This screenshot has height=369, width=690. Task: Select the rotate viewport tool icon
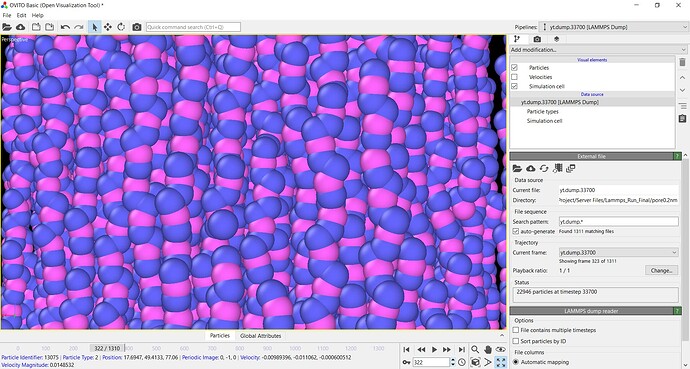point(121,27)
